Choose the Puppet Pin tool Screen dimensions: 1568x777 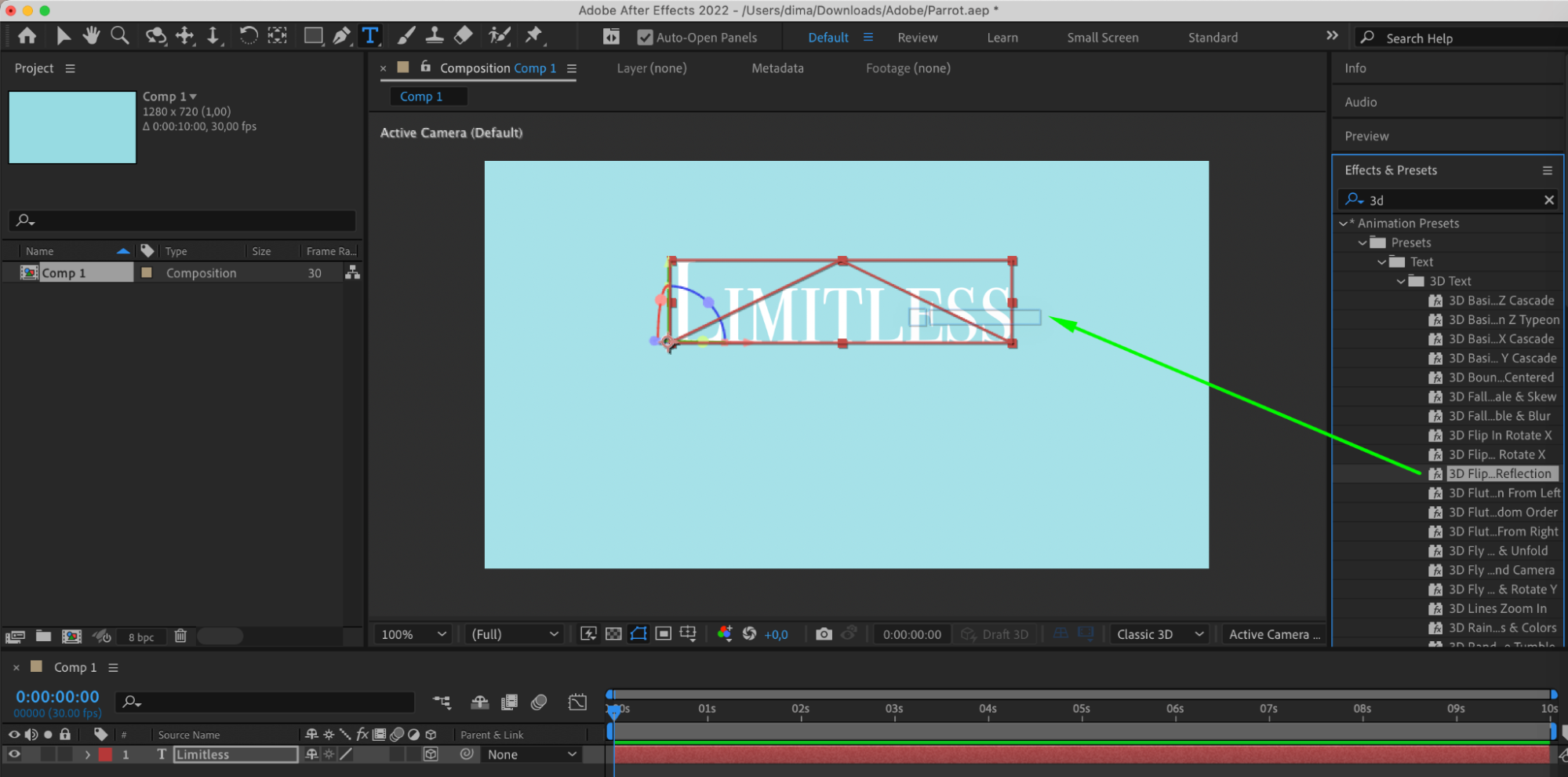533,35
